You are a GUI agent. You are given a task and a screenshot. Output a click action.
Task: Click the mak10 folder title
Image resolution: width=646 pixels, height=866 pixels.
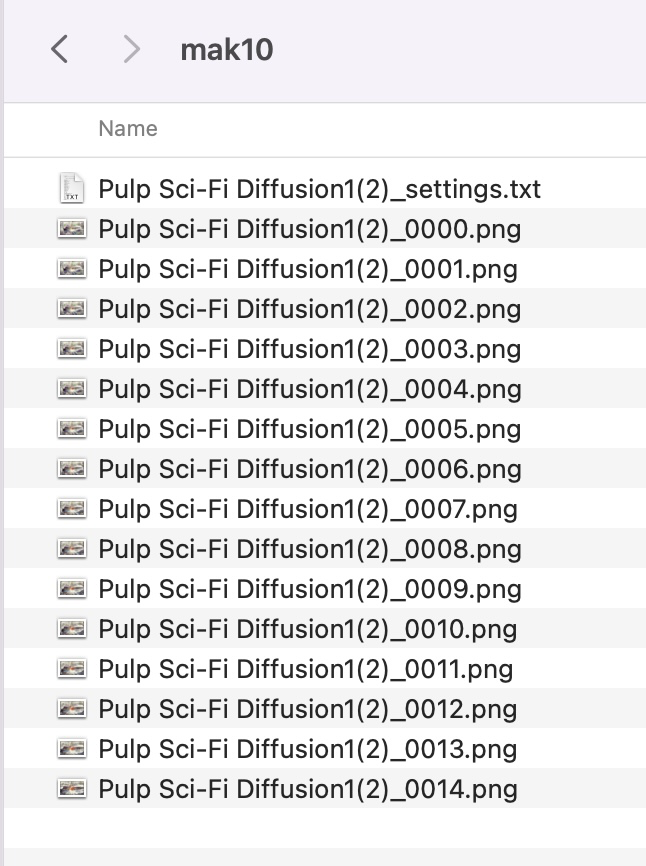click(227, 50)
